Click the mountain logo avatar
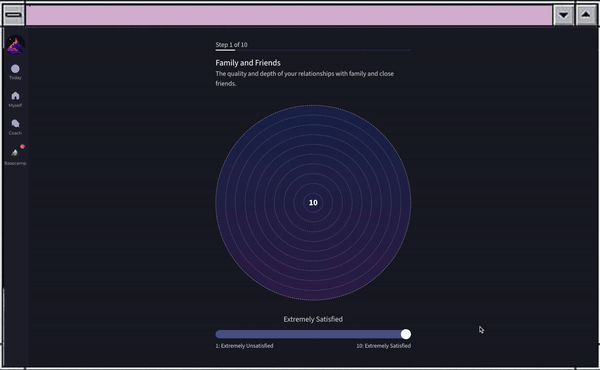 coord(16,45)
